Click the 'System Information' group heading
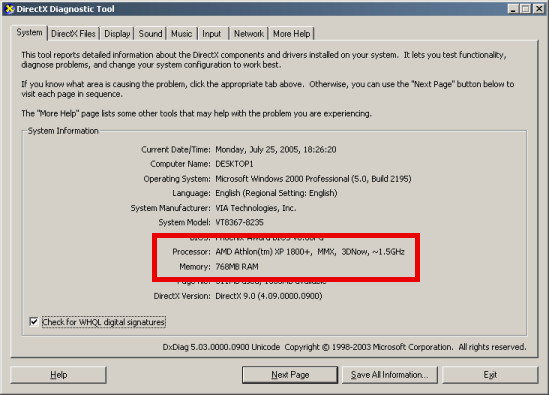Image resolution: width=549 pixels, height=395 pixels. click(x=63, y=131)
